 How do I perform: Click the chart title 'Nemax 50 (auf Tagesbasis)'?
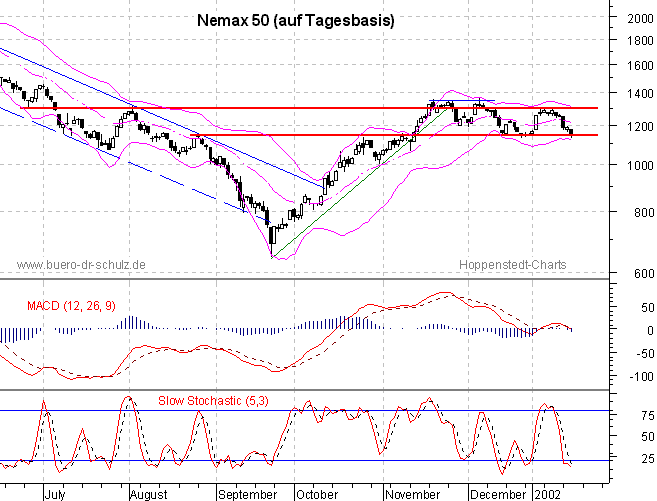coord(296,21)
